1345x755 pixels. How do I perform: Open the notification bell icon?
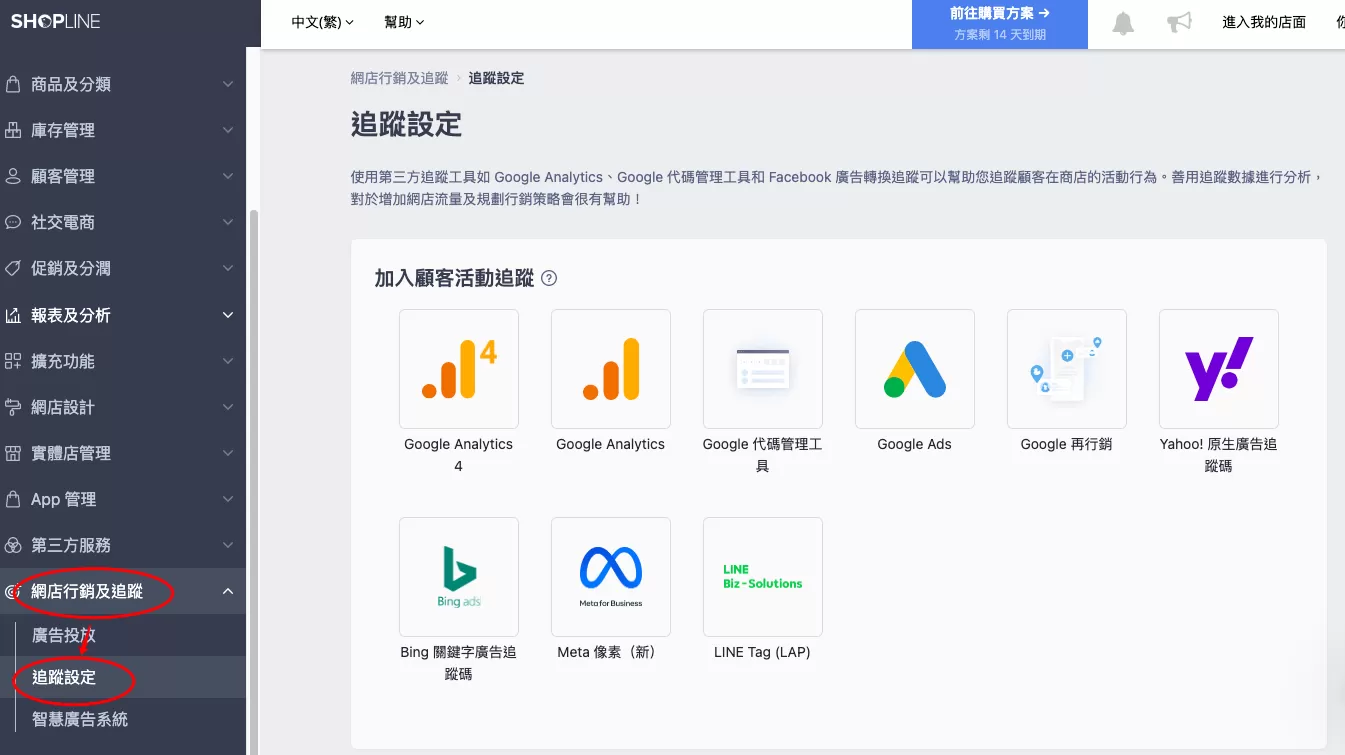pyautogui.click(x=1124, y=23)
